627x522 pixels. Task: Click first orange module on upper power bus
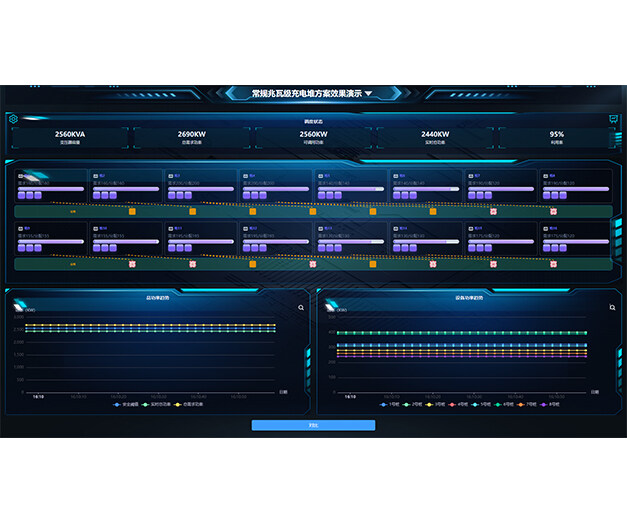(x=132, y=212)
